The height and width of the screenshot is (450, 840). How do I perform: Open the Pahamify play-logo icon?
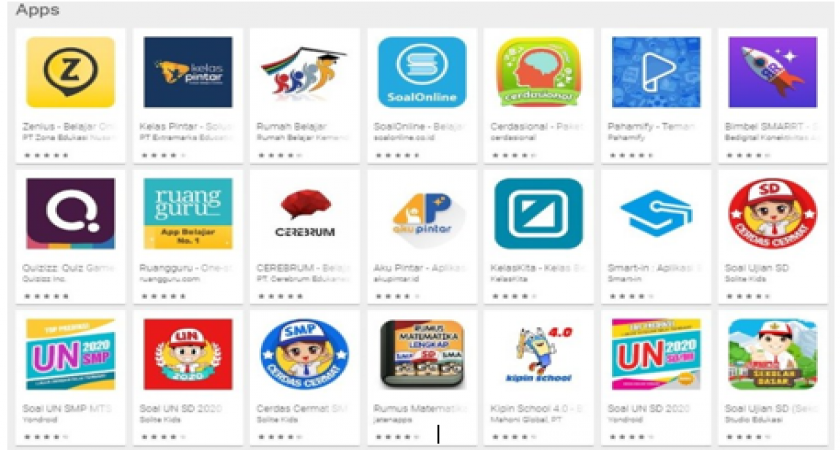pos(656,72)
